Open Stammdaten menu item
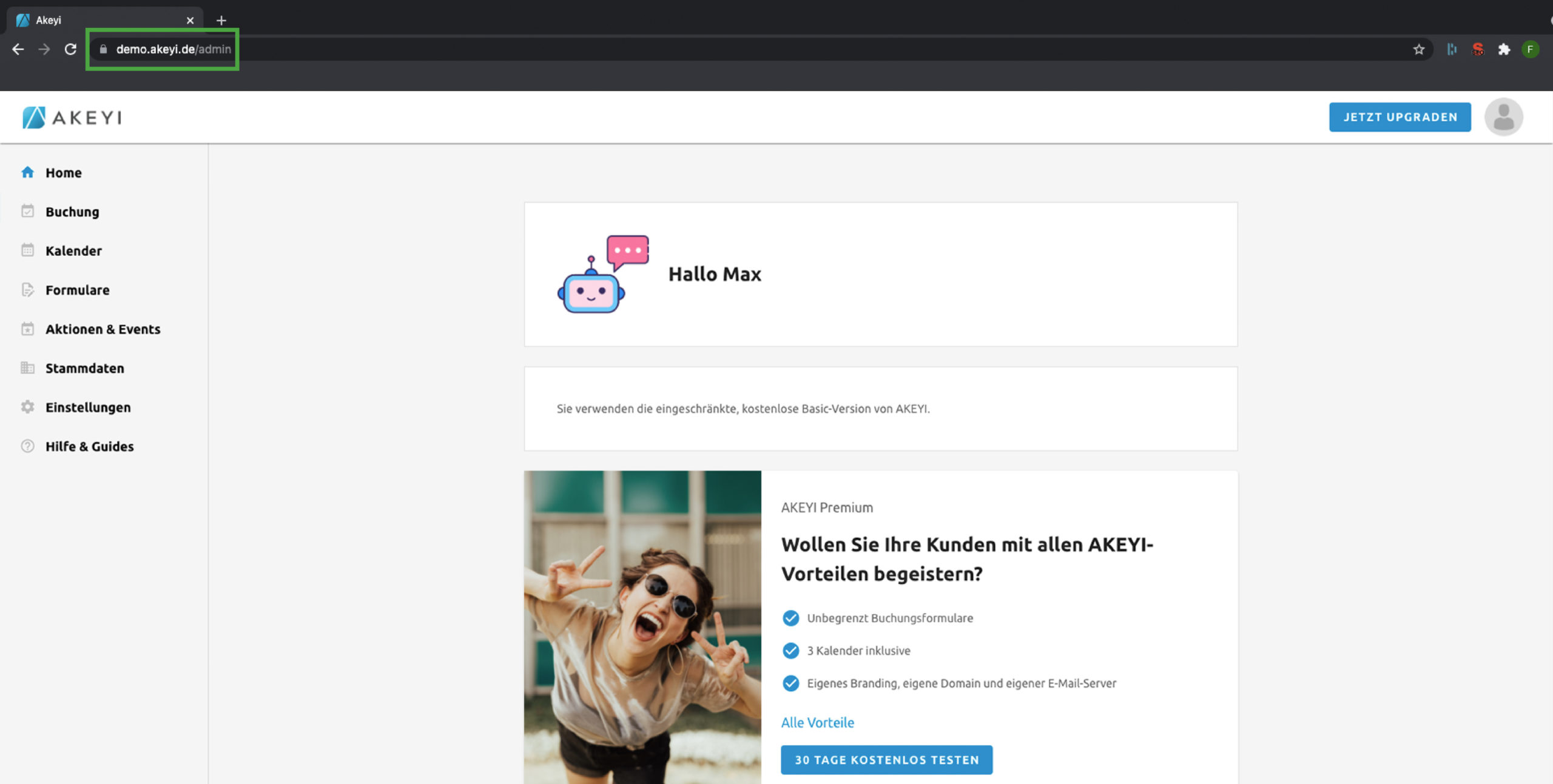1553x784 pixels. (x=84, y=368)
